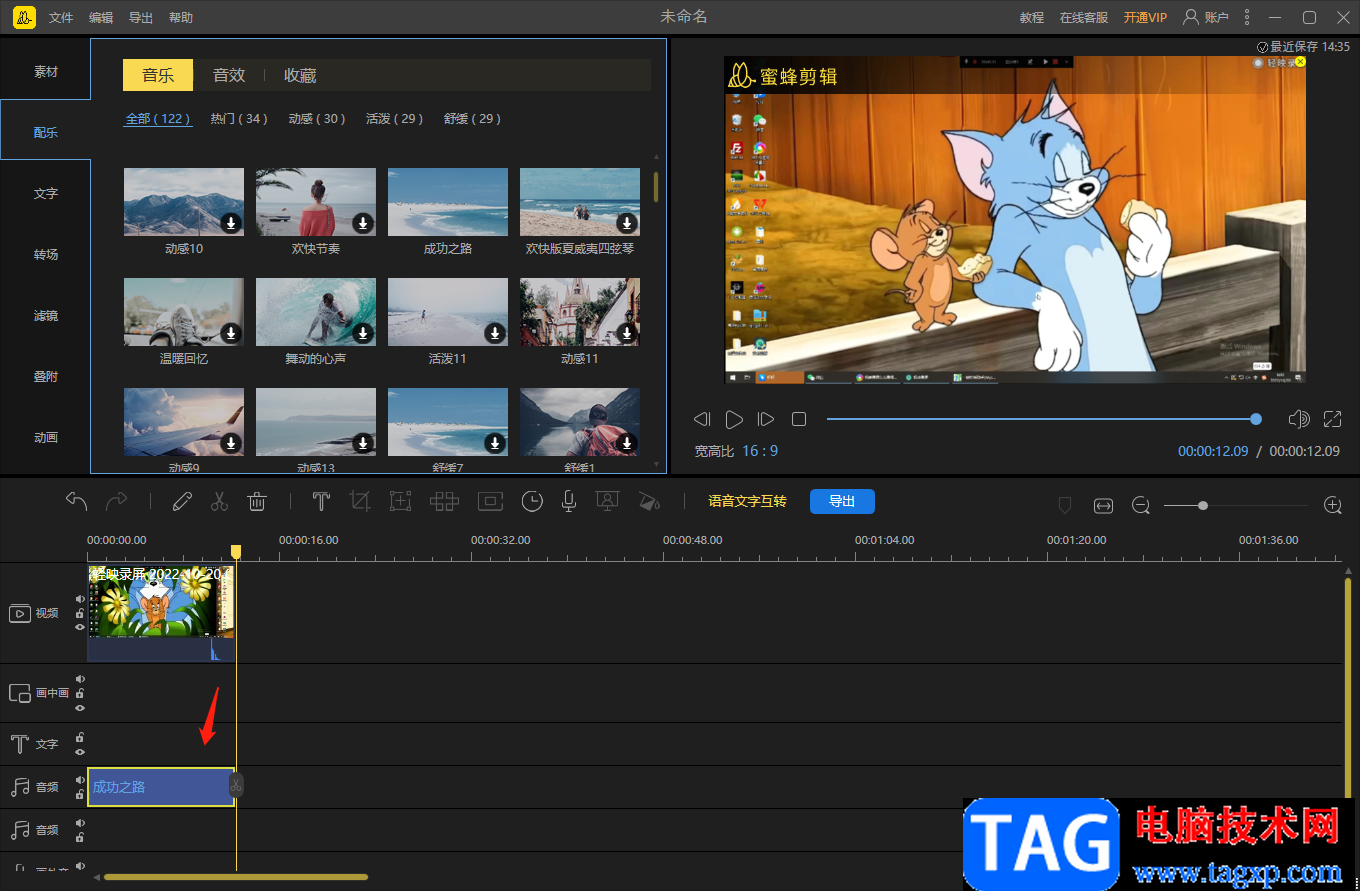
Task: Hide the 画中画 track with eye icon
Action: click(x=80, y=708)
